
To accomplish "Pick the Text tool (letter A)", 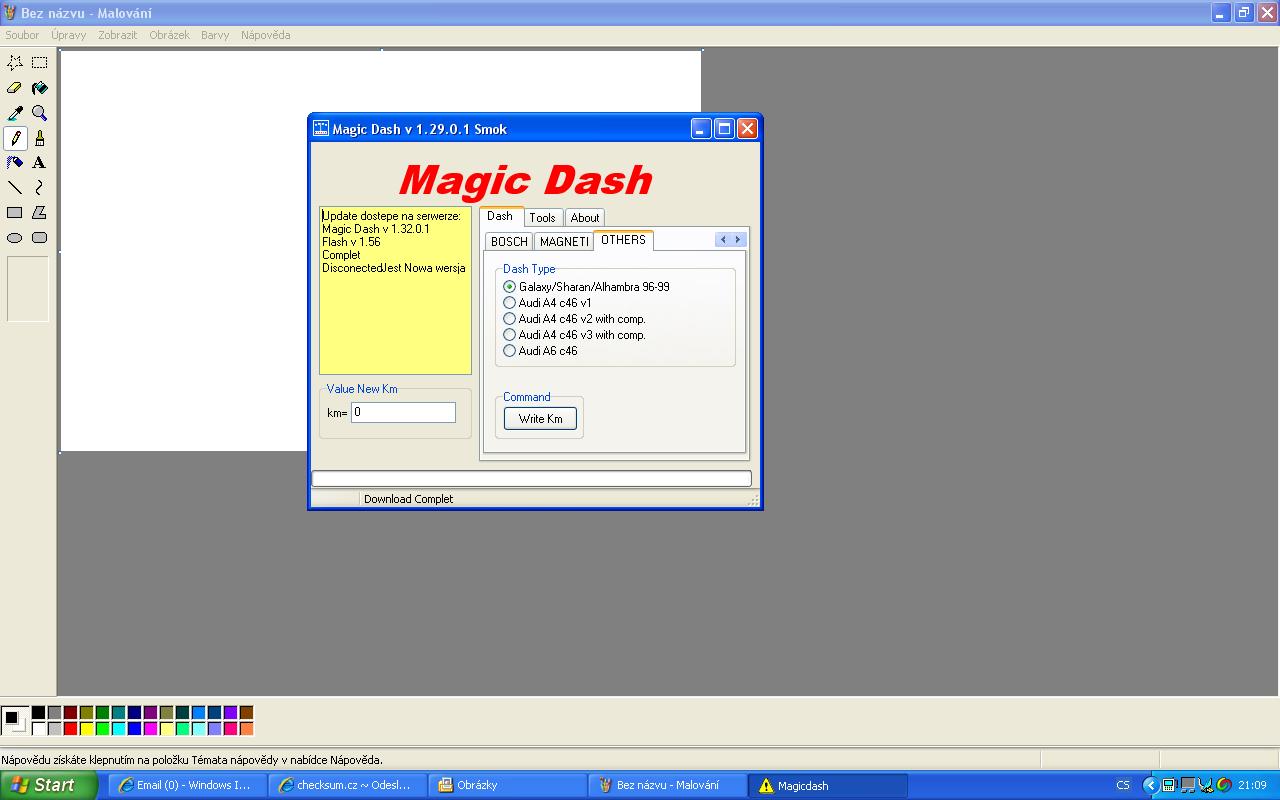I will pos(39,162).
